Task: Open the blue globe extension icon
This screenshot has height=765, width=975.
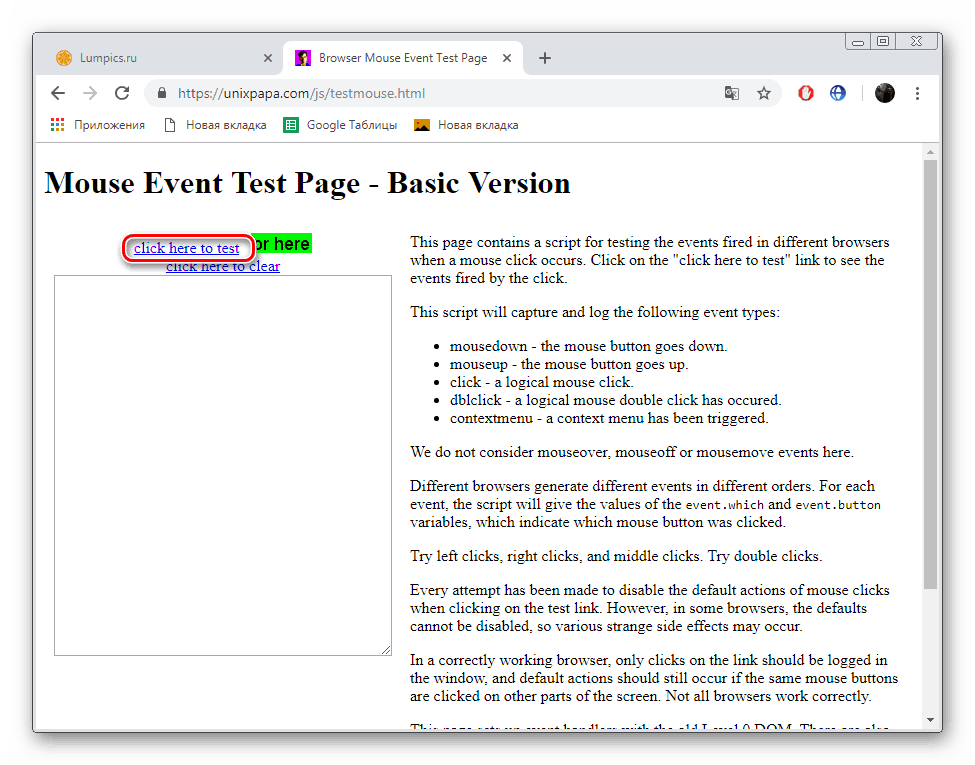Action: click(x=838, y=92)
